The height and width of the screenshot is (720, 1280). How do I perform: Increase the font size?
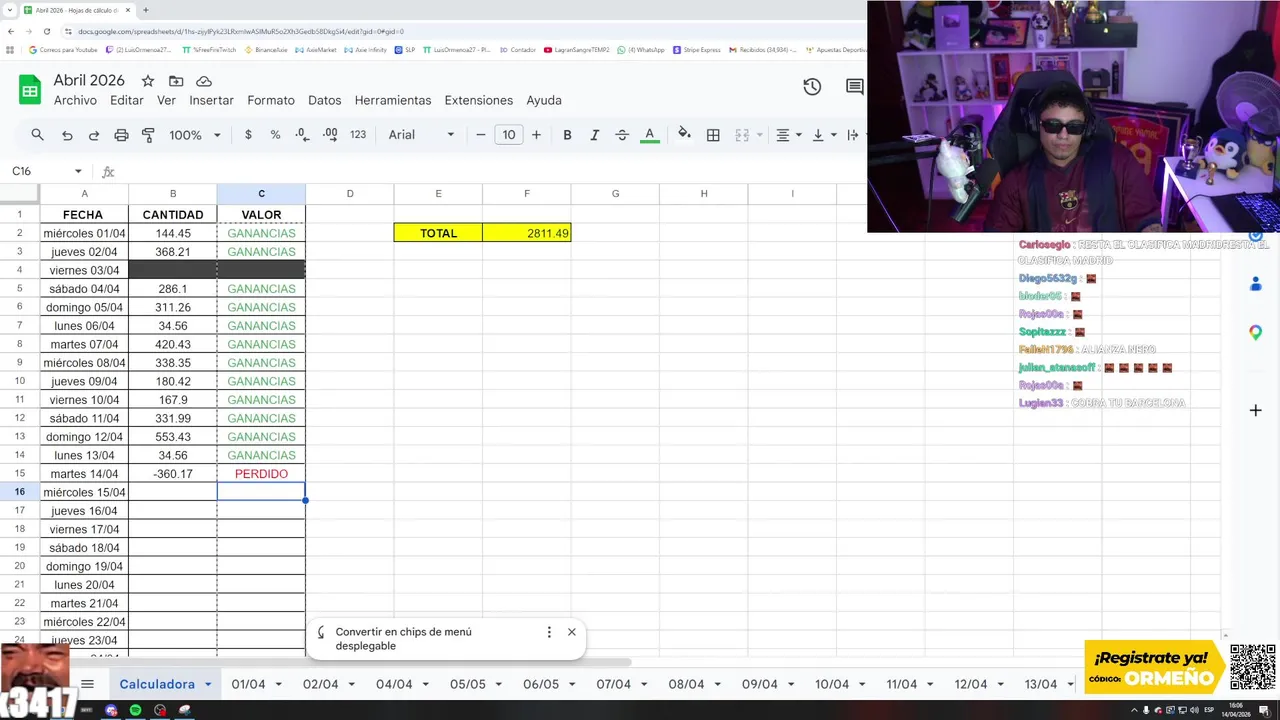click(536, 135)
